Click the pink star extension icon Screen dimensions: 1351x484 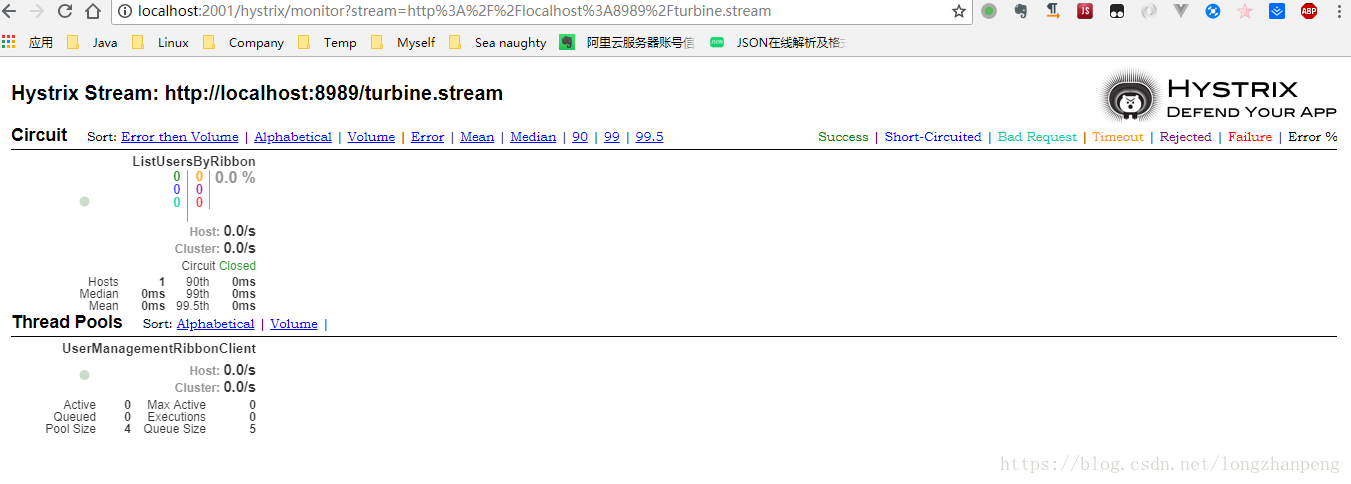click(x=1245, y=11)
